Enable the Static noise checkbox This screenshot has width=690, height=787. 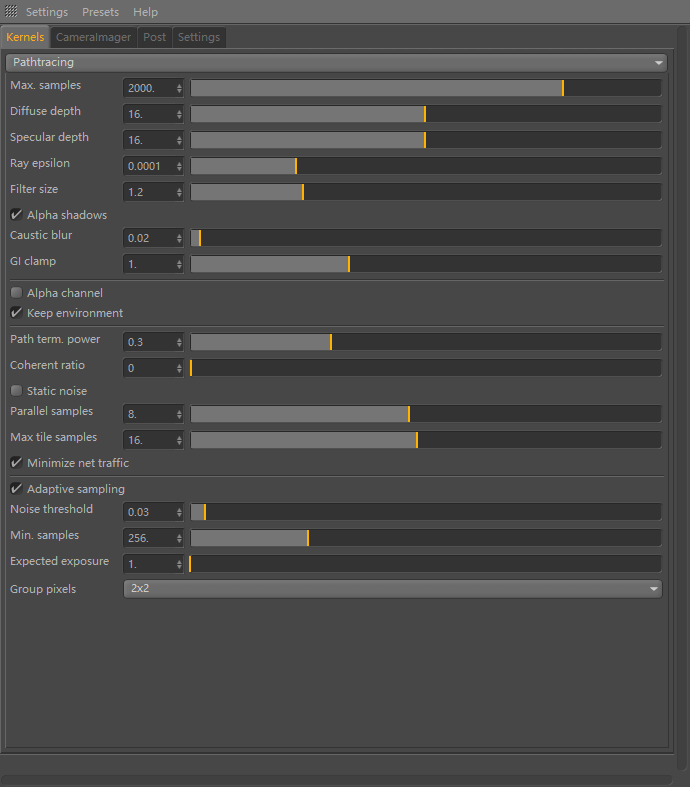tap(17, 390)
